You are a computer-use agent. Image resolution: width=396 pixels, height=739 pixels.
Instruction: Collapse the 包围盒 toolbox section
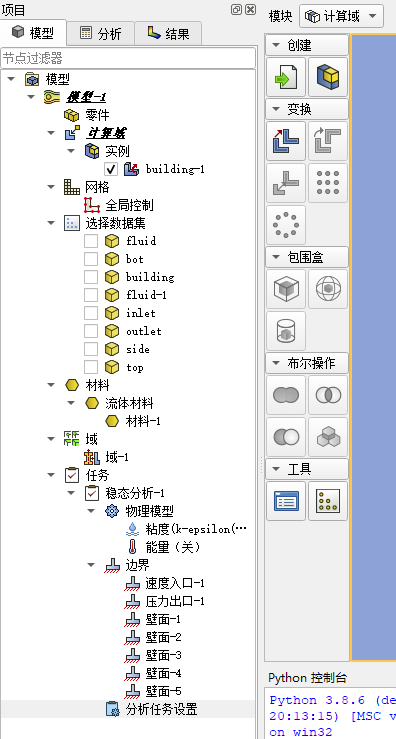tap(275, 257)
